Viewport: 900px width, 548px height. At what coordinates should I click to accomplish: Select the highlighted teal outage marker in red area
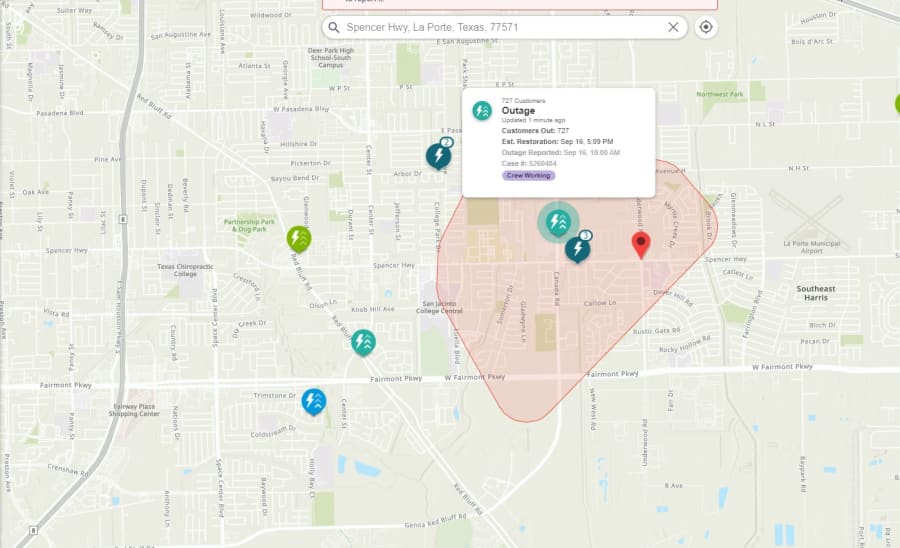click(x=558, y=221)
